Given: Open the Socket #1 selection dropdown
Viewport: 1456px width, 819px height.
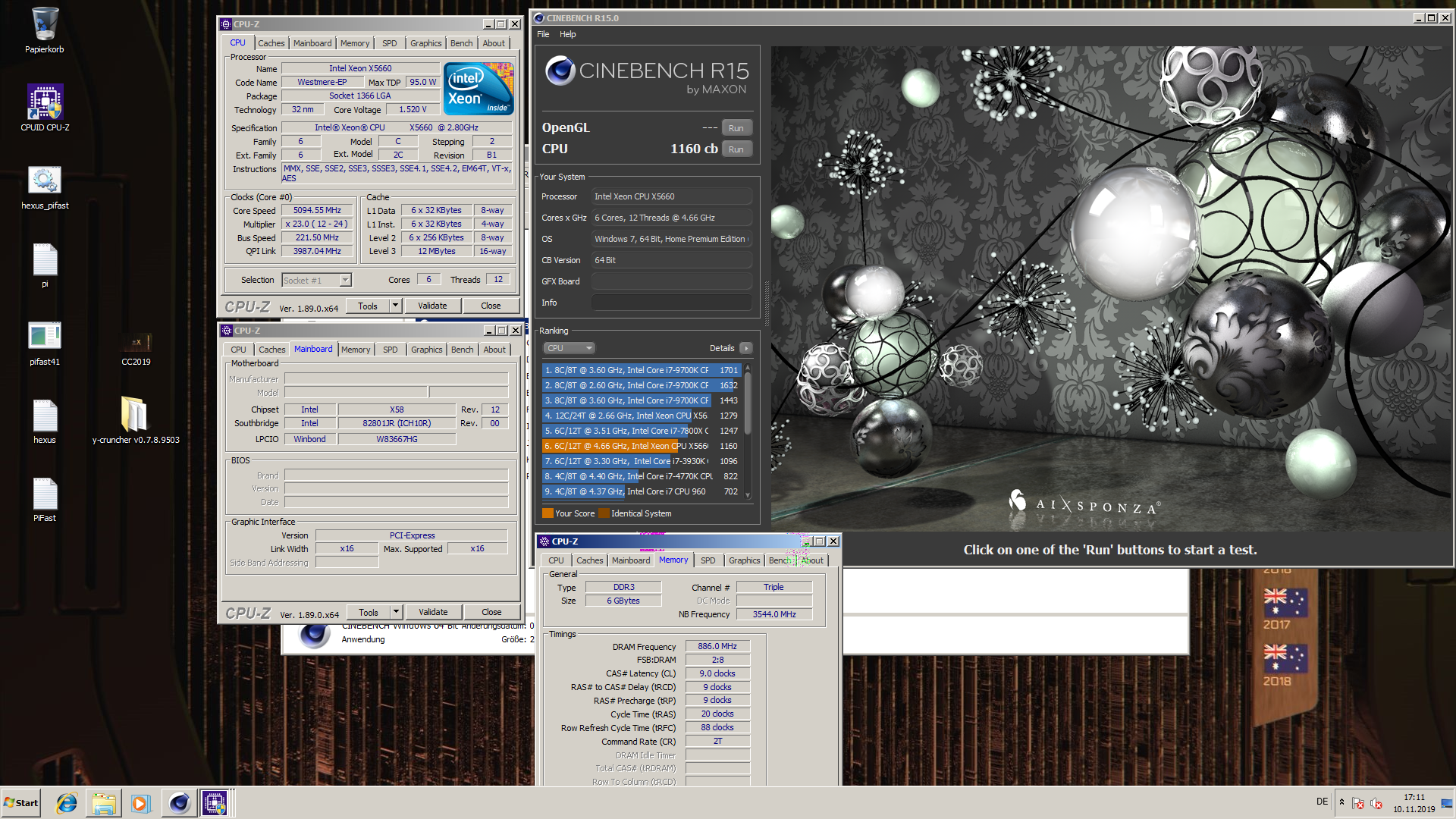Looking at the screenshot, I should [345, 280].
